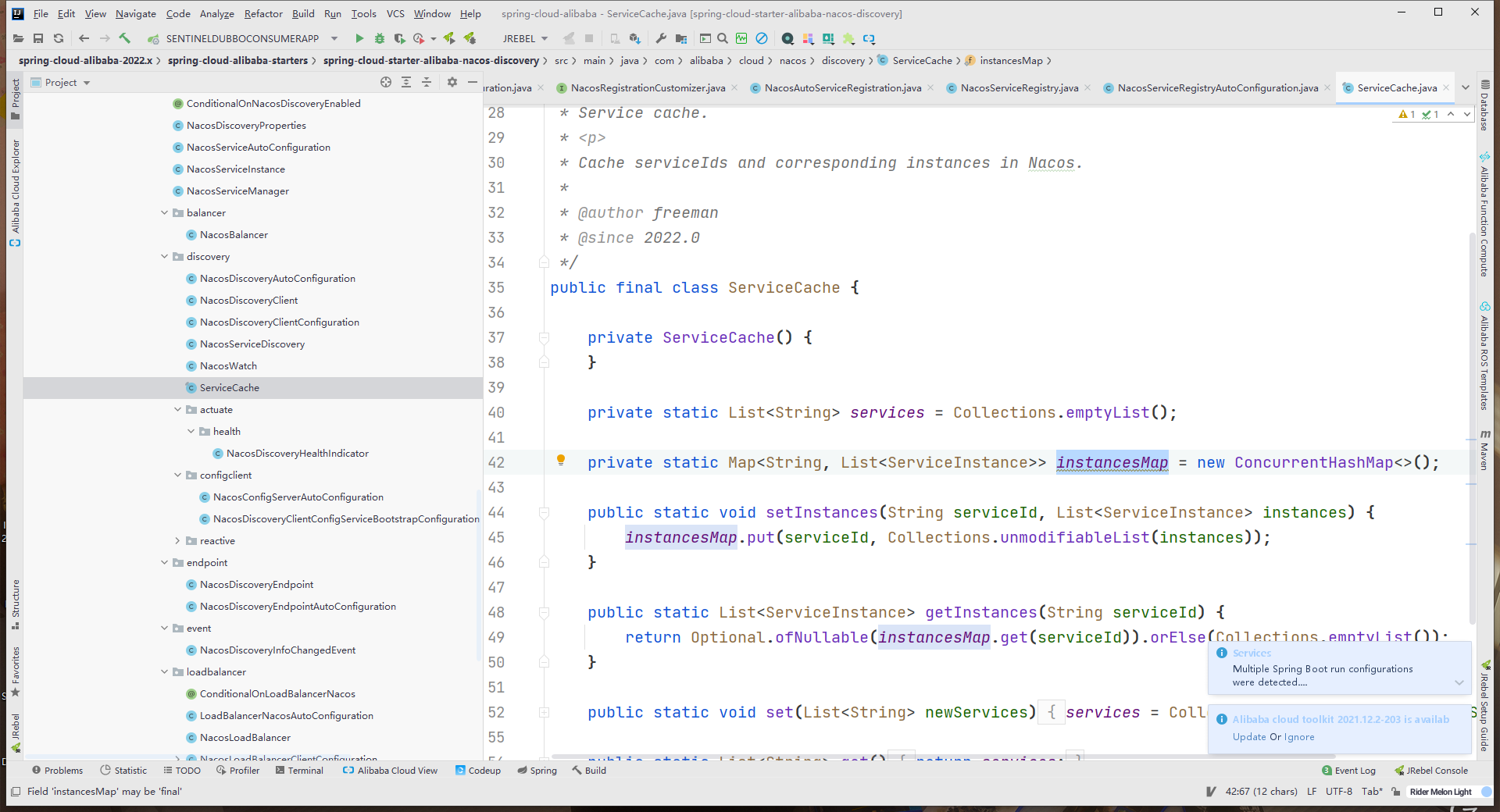This screenshot has width=1500, height=812.
Task: Start Debug with the green bug icon
Action: pos(380,38)
